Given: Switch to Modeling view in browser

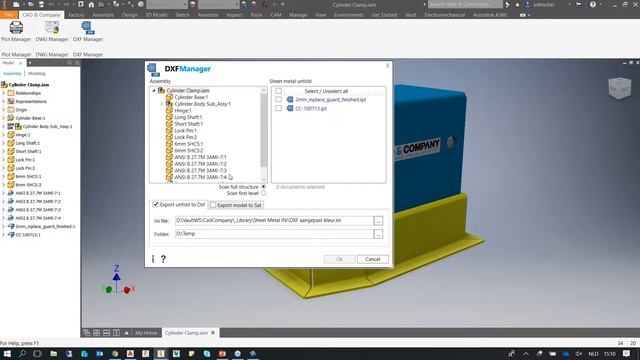Looking at the screenshot, I should [x=37, y=73].
